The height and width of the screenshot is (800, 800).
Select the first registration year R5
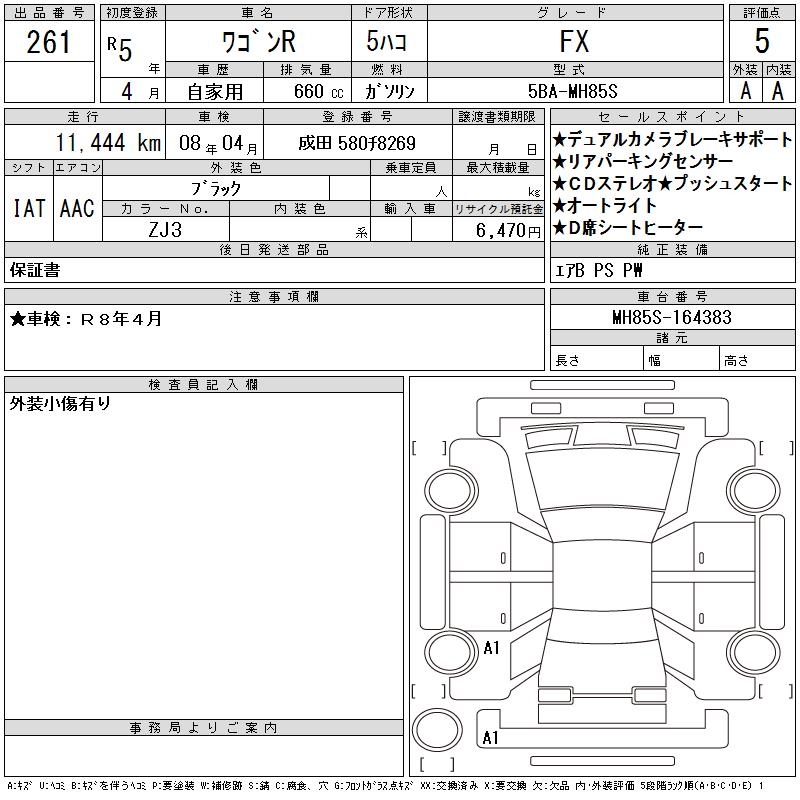(120, 48)
